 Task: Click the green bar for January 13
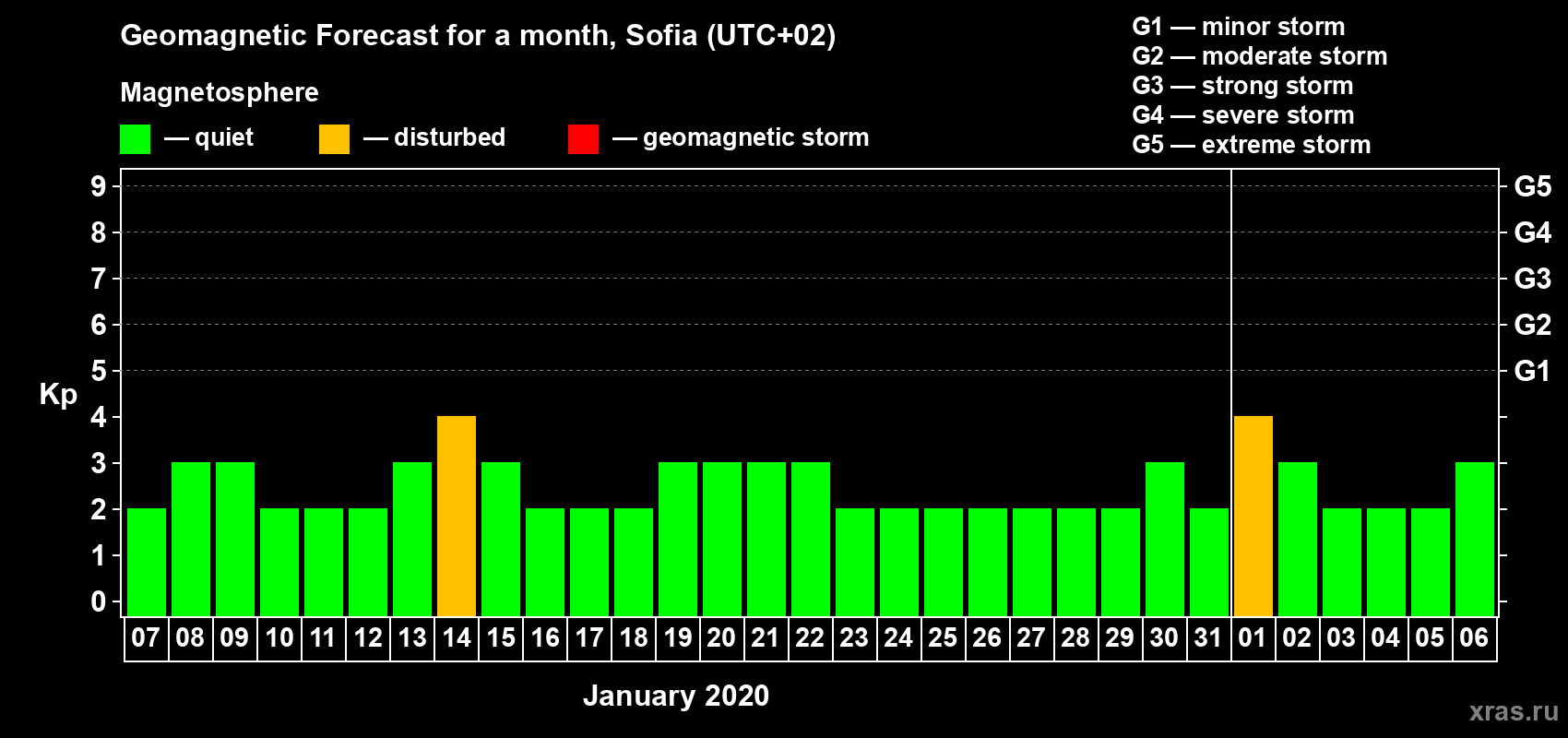coord(412,539)
